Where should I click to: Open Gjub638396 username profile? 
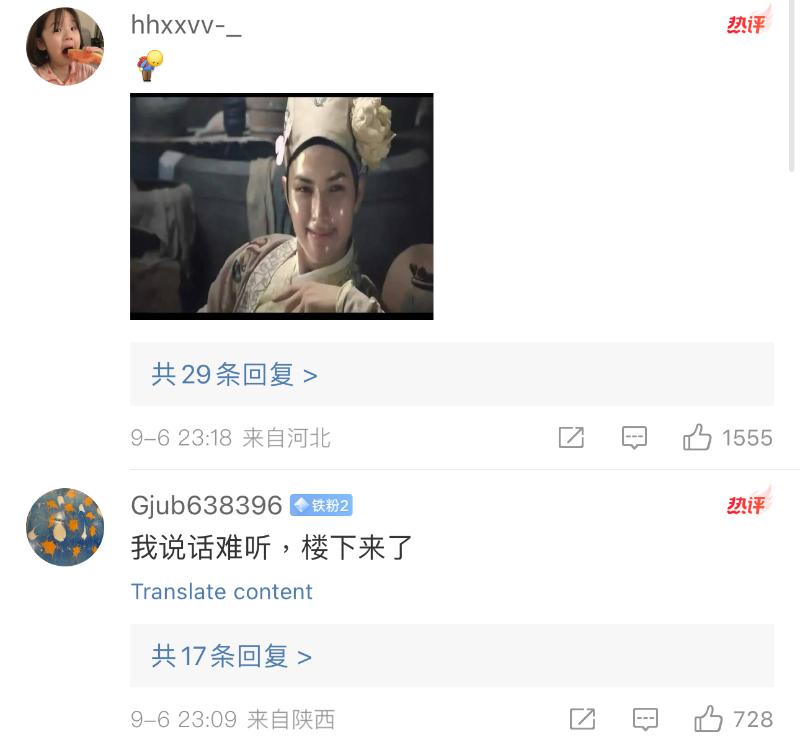pos(206,505)
